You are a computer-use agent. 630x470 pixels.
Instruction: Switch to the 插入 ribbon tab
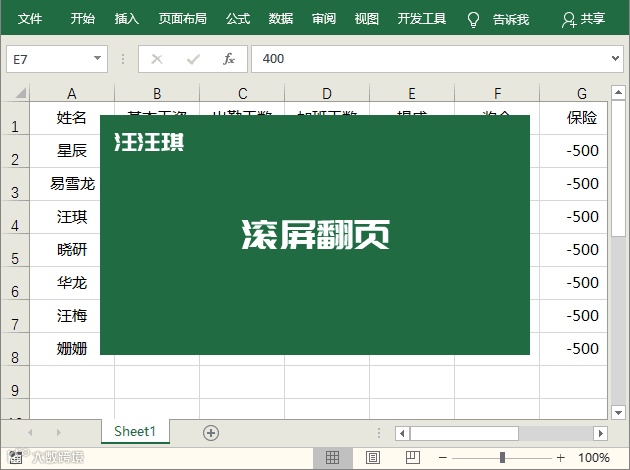127,18
